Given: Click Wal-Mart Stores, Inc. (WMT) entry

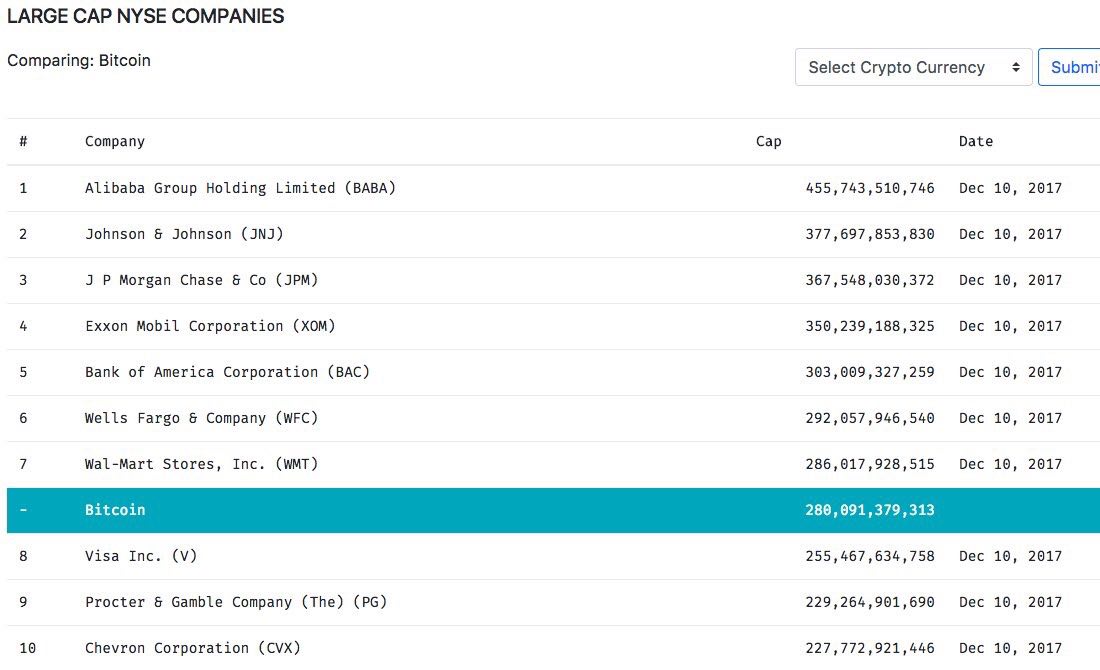Looking at the screenshot, I should pos(201,464).
